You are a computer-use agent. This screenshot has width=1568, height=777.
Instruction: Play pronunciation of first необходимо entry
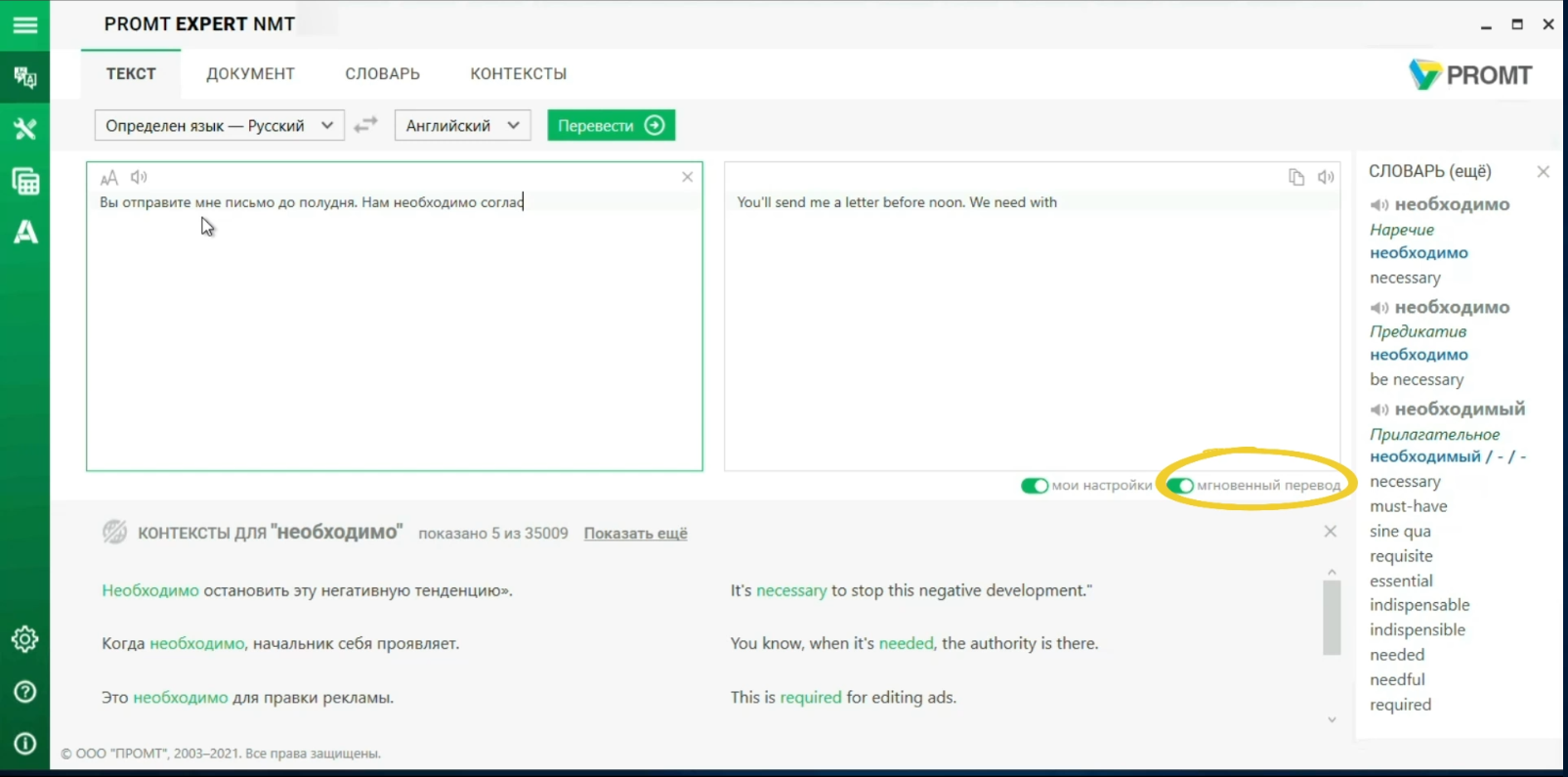point(1378,205)
